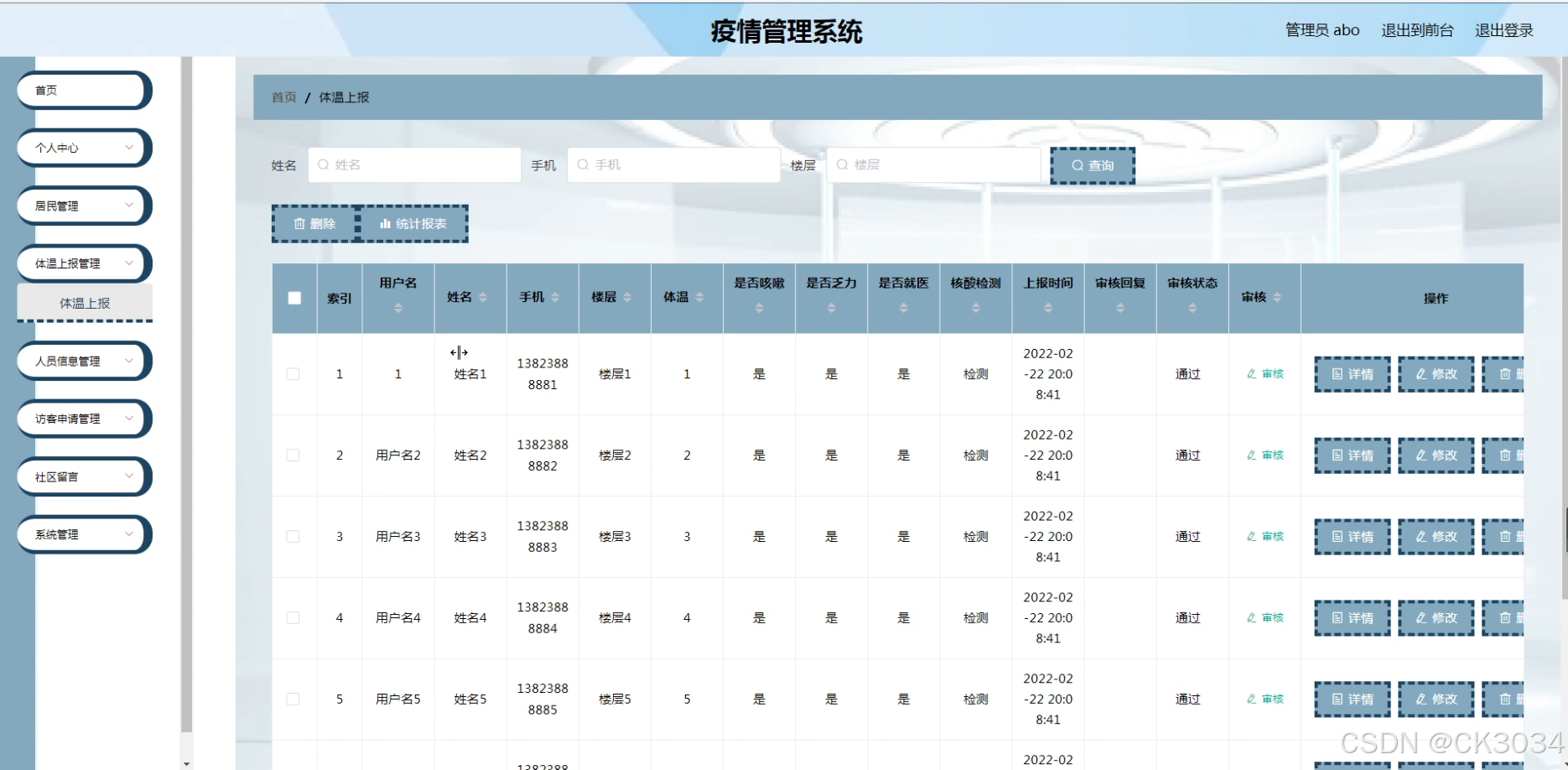Sort by the 姓名 column sort arrows
Screen dimensions: 1568x770
[x=483, y=298]
